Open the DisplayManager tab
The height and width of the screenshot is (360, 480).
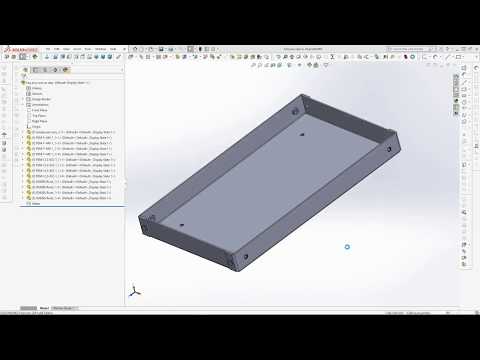(66, 70)
